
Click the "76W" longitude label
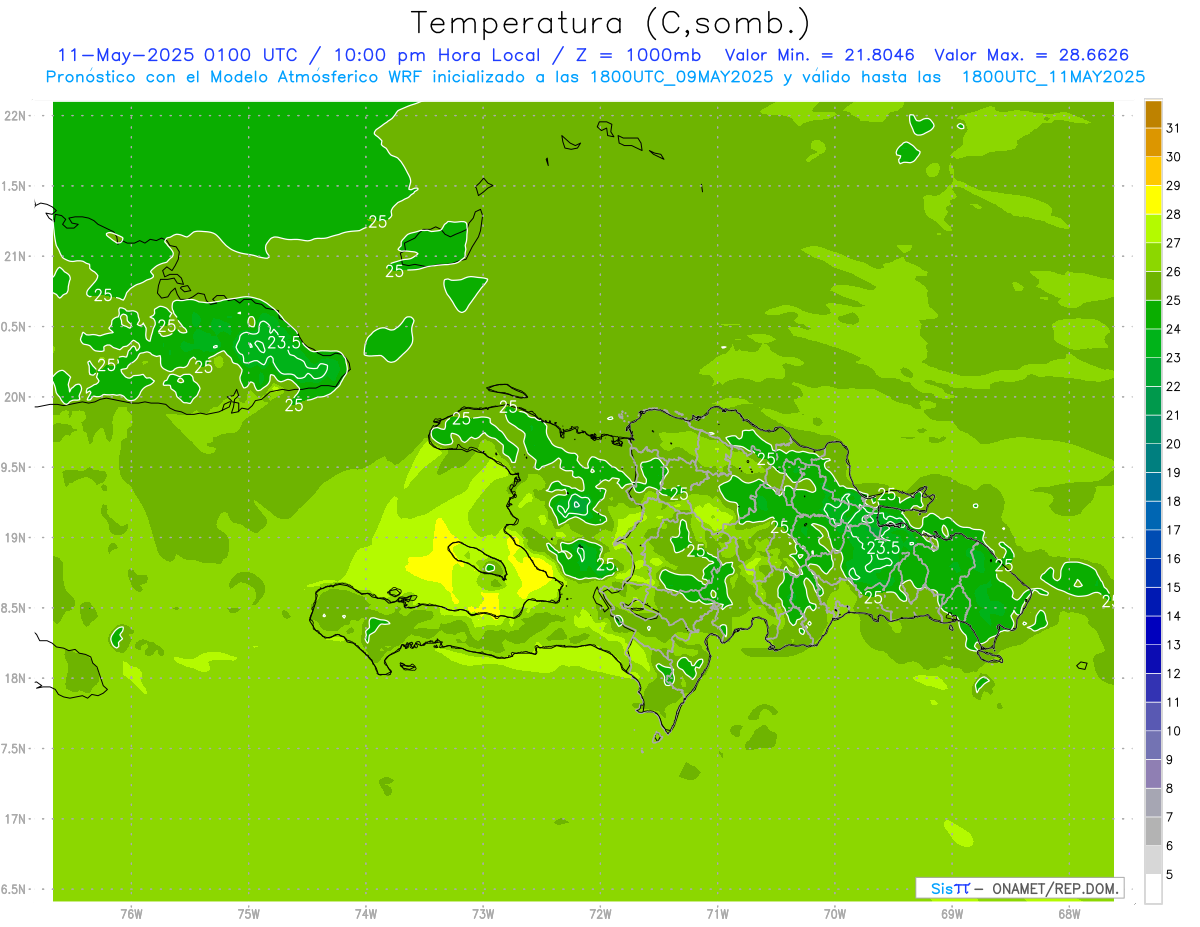[x=131, y=913]
